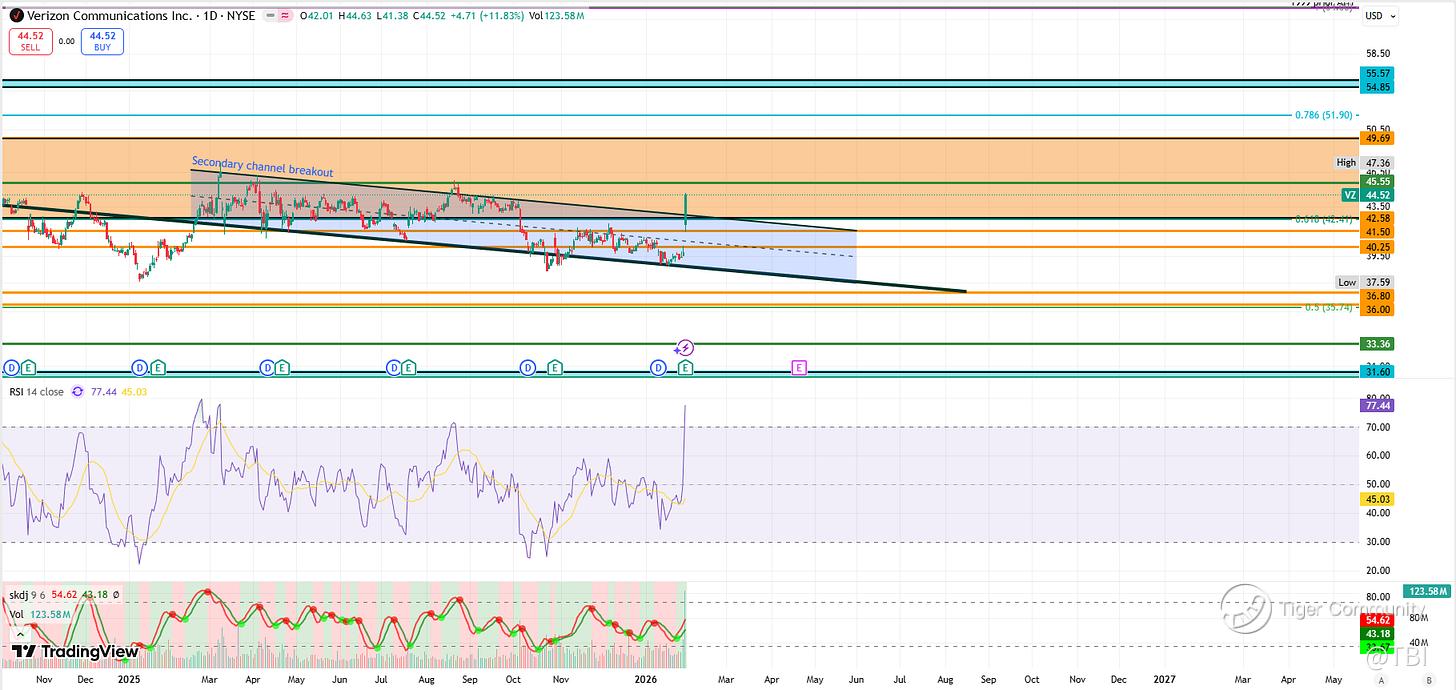Select the orange 36.00 price label
1456x690 pixels.
click(1376, 309)
